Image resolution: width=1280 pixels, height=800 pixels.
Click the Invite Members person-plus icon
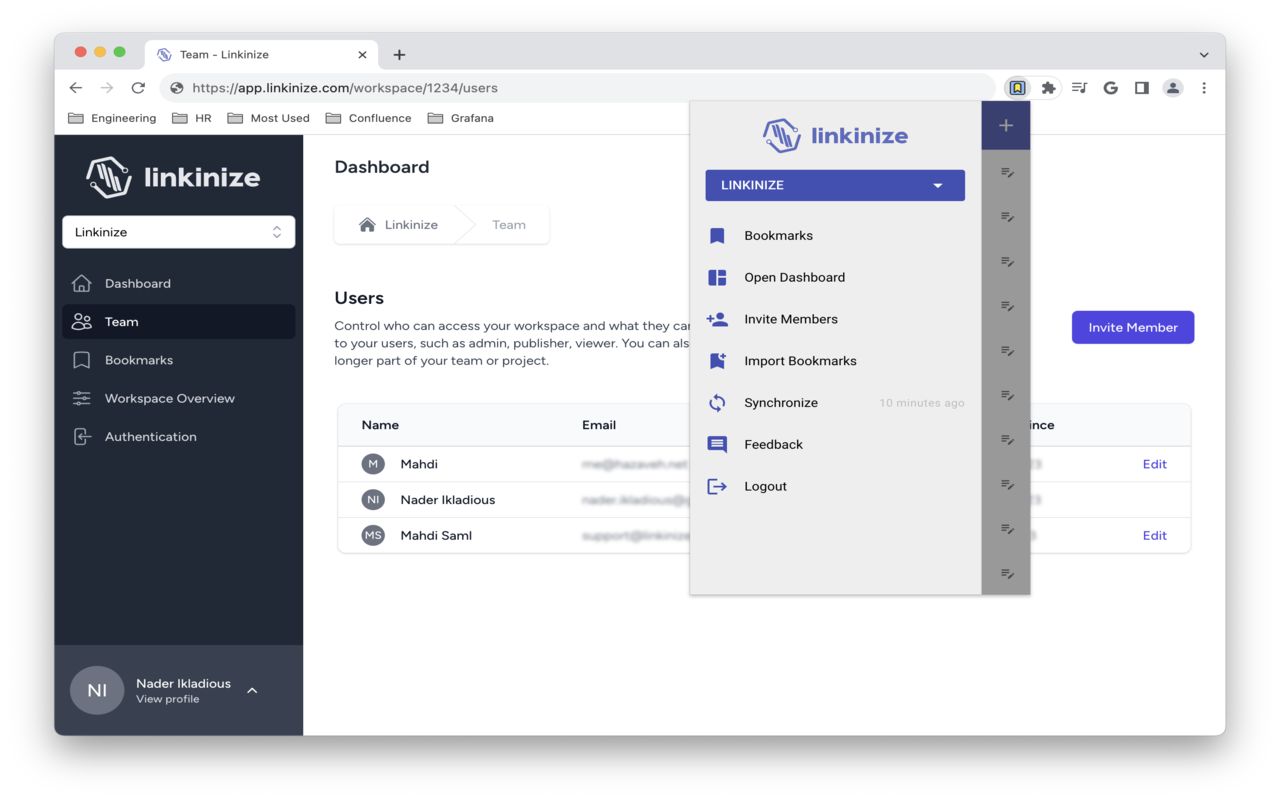tap(717, 319)
